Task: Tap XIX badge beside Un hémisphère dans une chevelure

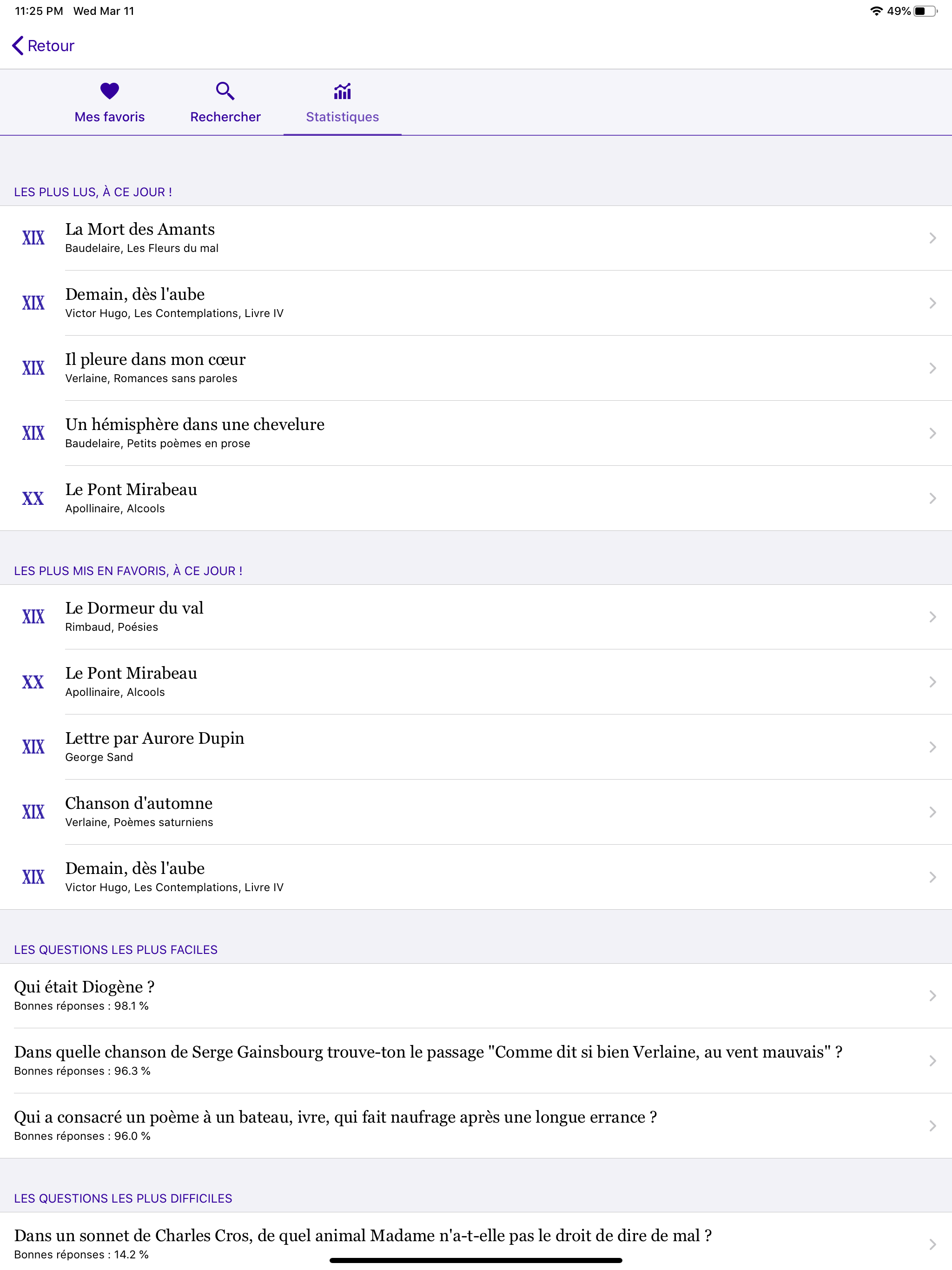Action: (x=33, y=433)
